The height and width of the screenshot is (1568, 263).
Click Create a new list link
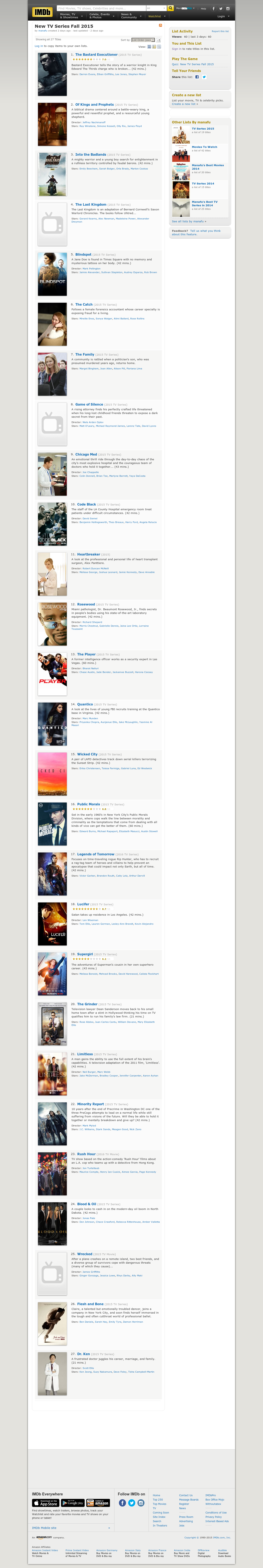[x=184, y=104]
